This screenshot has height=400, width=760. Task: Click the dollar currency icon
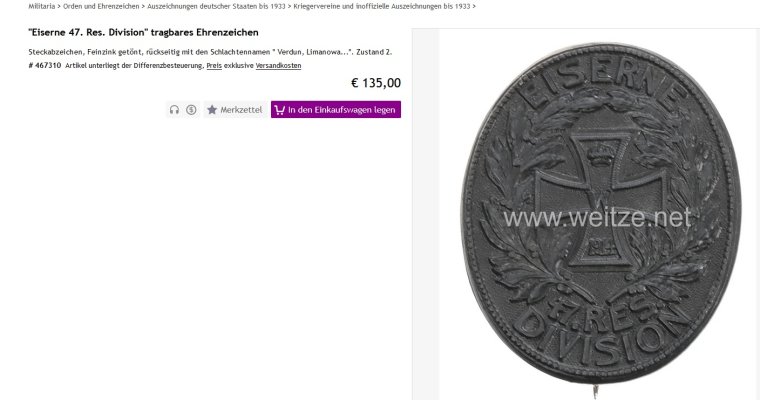coord(191,110)
